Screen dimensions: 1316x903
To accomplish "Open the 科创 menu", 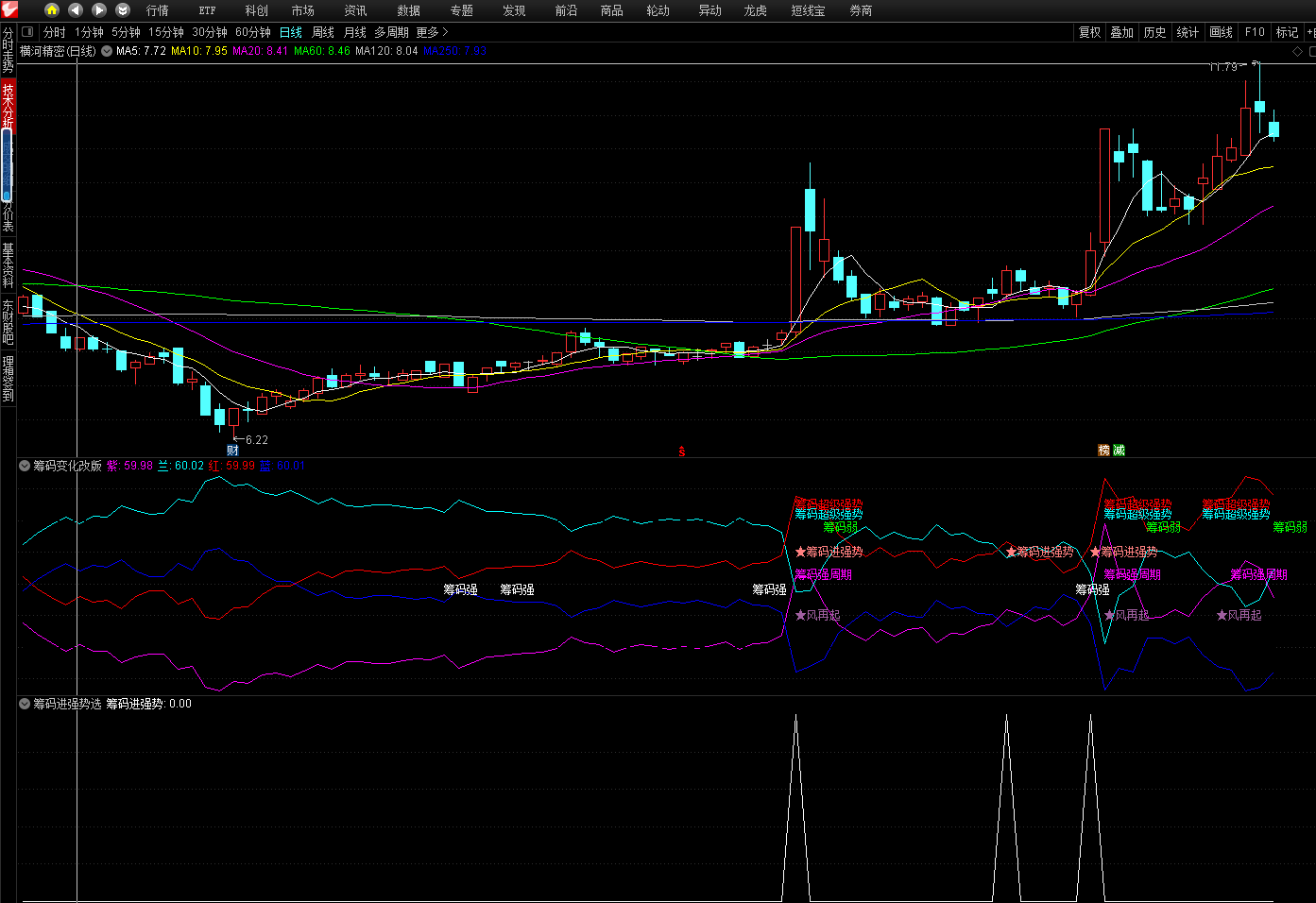I will click(256, 10).
